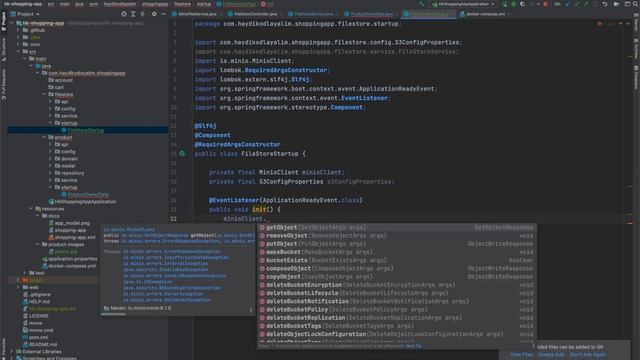Run HkShoppingAppApplication with the run icon
Screen dimensions: 640x360
click(504, 4)
